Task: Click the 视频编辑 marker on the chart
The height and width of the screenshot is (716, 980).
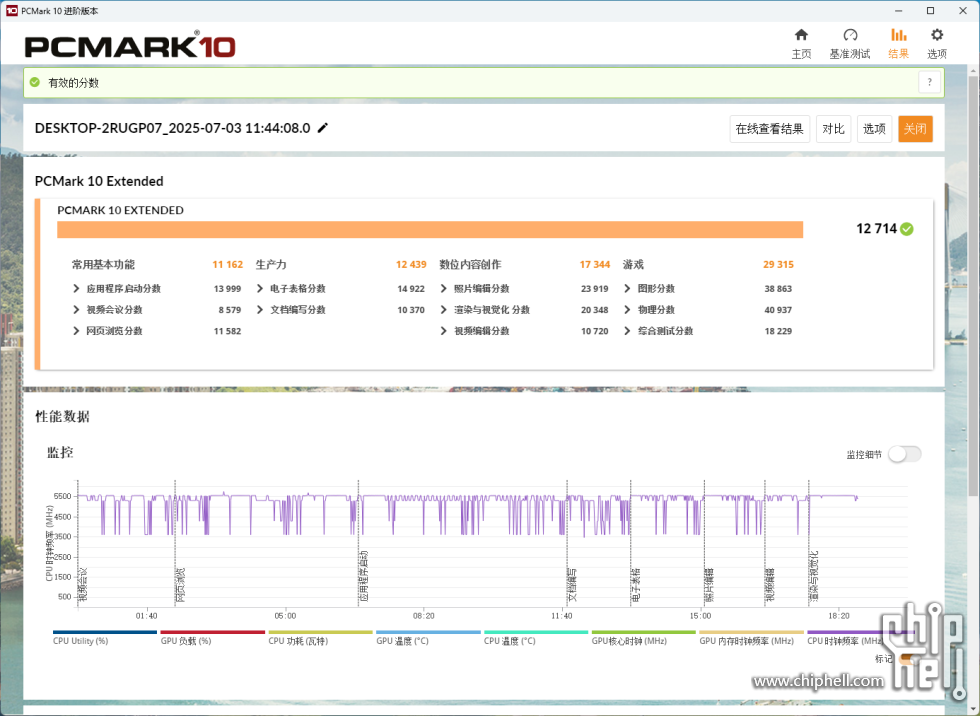Action: pyautogui.click(x=770, y=585)
